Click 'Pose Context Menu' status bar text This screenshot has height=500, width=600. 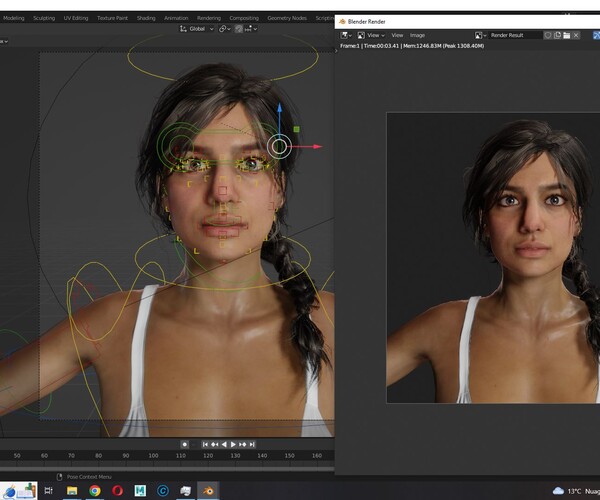pyautogui.click(x=89, y=477)
